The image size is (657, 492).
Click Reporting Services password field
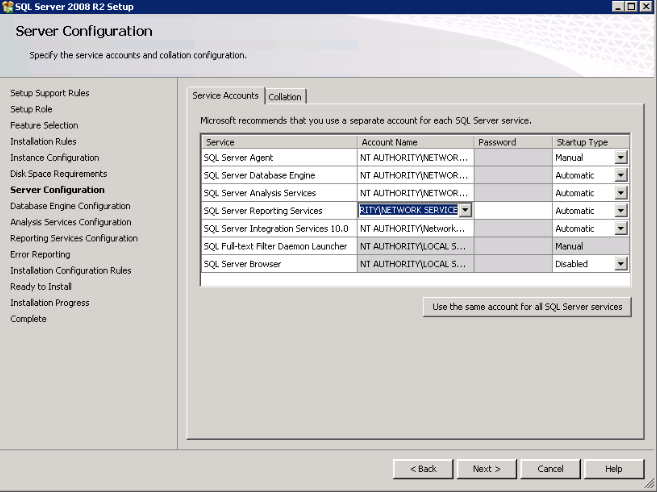[x=513, y=211]
